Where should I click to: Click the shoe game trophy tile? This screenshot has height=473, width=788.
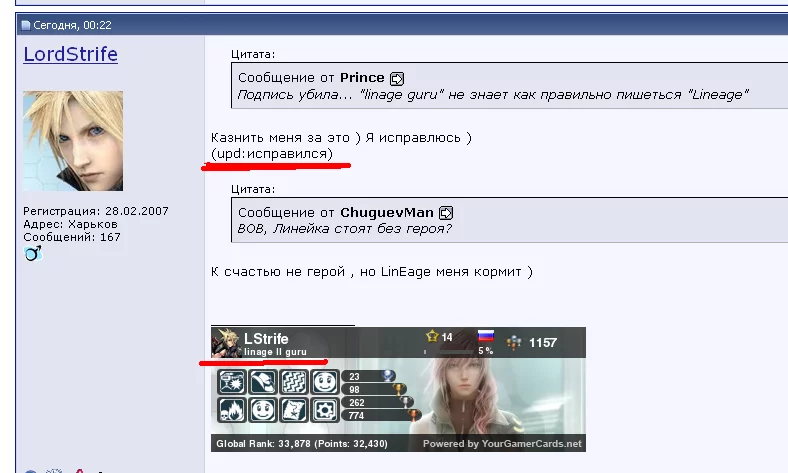263,382
